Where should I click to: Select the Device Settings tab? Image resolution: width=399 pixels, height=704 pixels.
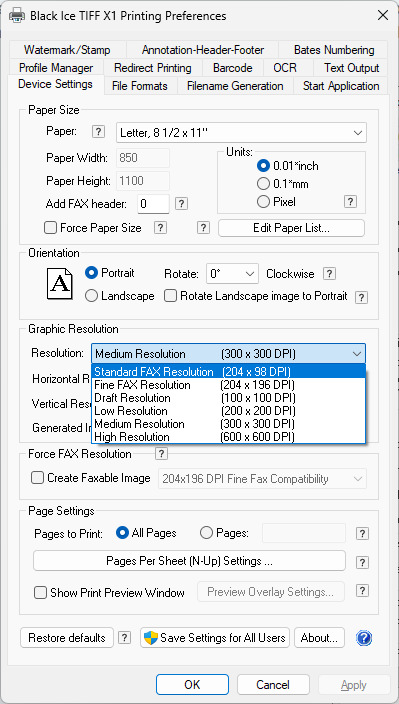click(56, 84)
